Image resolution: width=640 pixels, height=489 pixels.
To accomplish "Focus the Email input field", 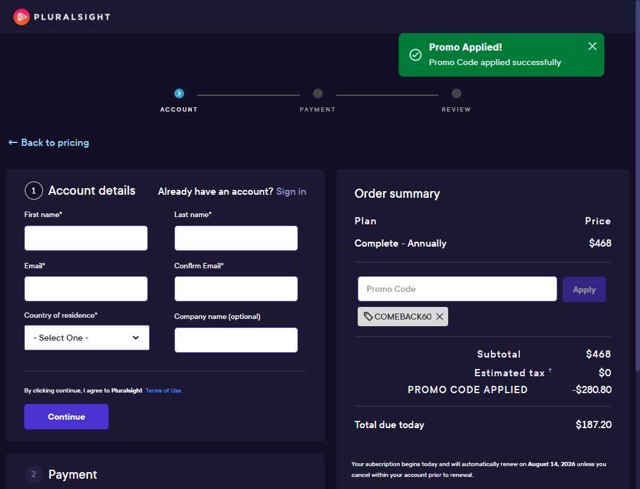I will 86,289.
